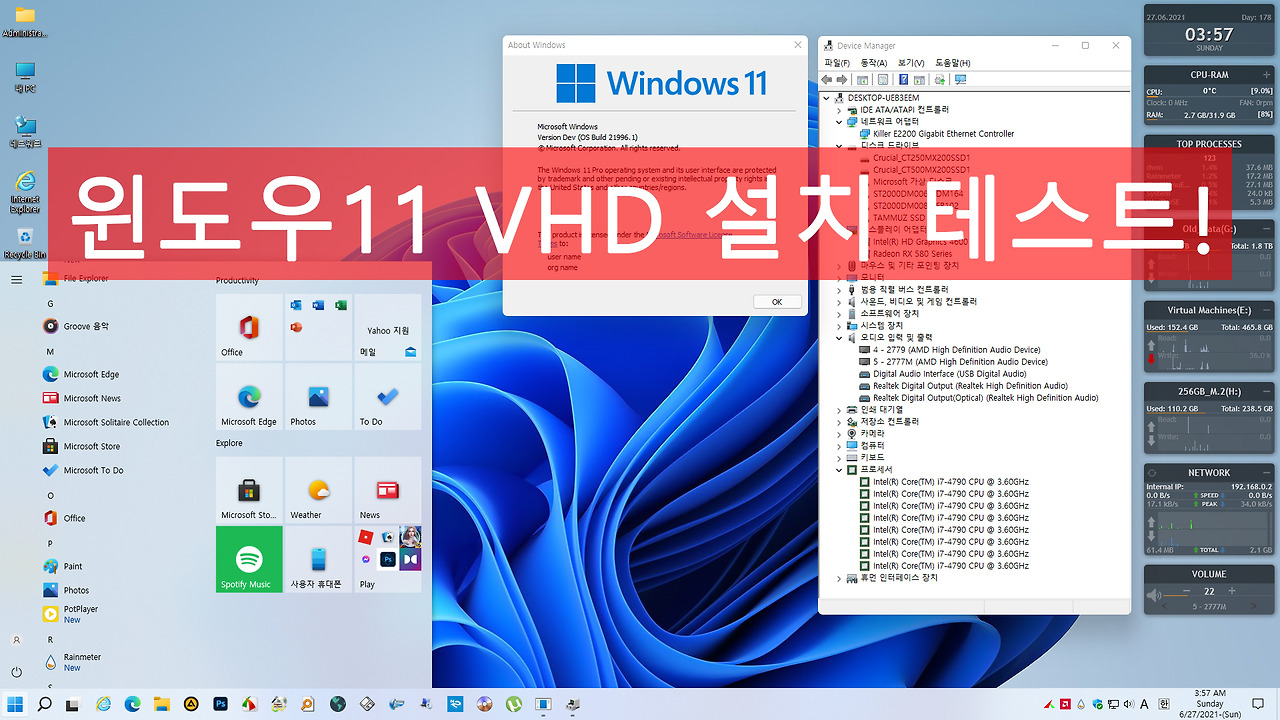Open the Photos tile
Viewport: 1280px width, 720px height.
pos(318,396)
